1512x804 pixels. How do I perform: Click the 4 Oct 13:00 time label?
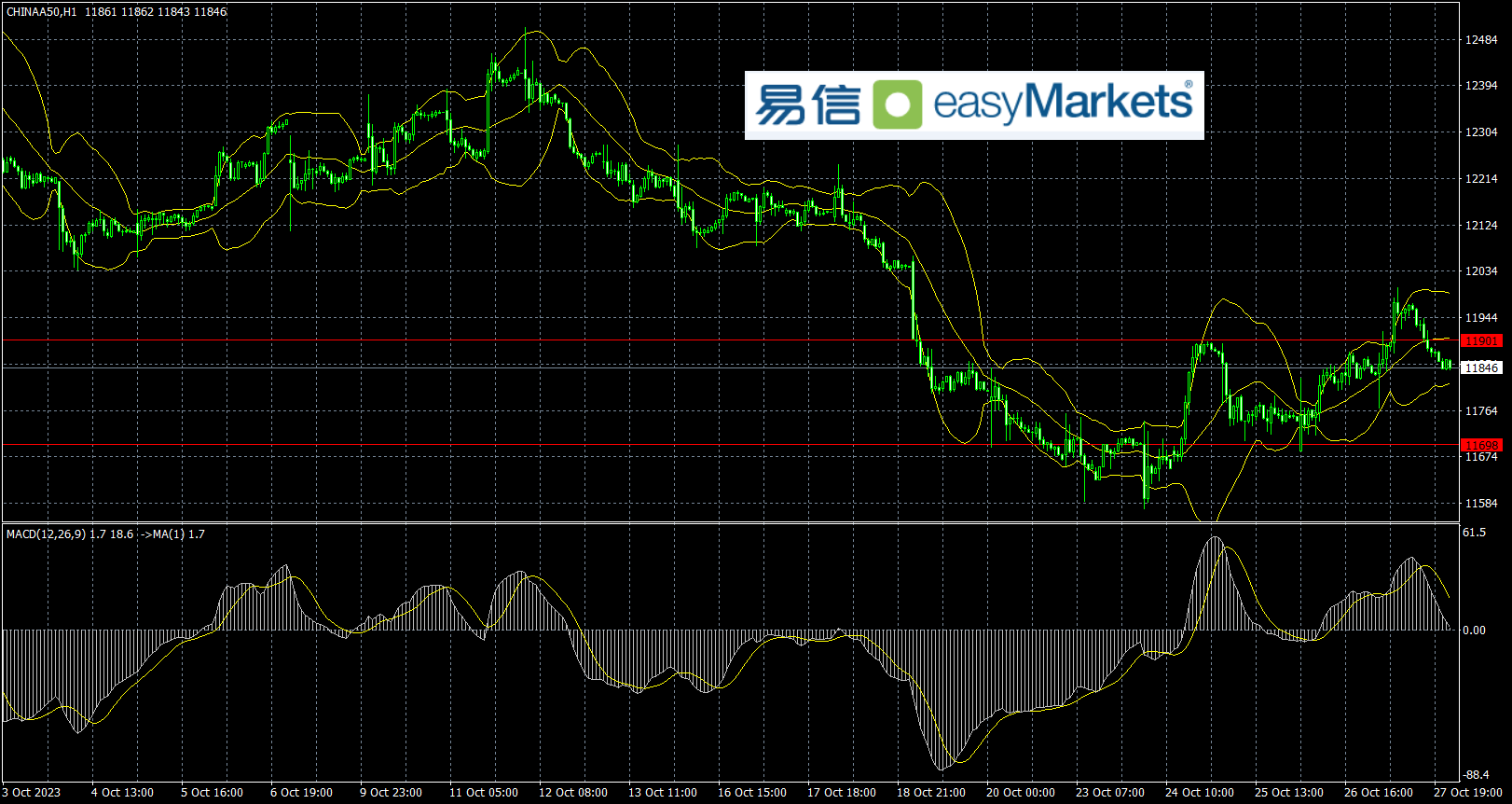[122, 793]
